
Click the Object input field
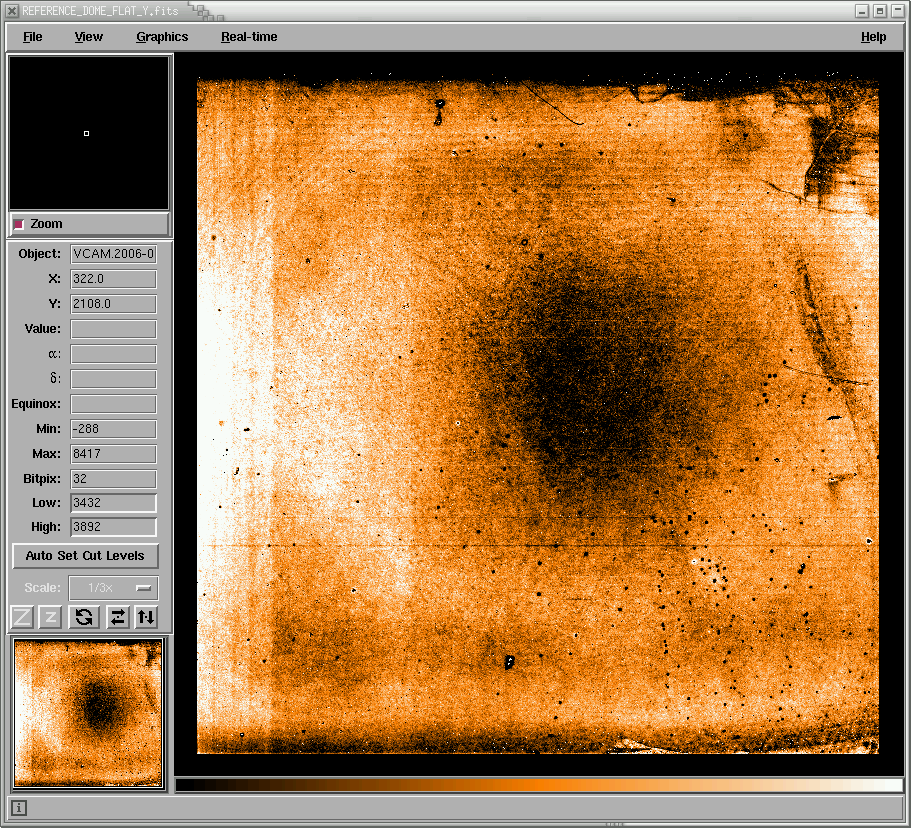tap(113, 254)
